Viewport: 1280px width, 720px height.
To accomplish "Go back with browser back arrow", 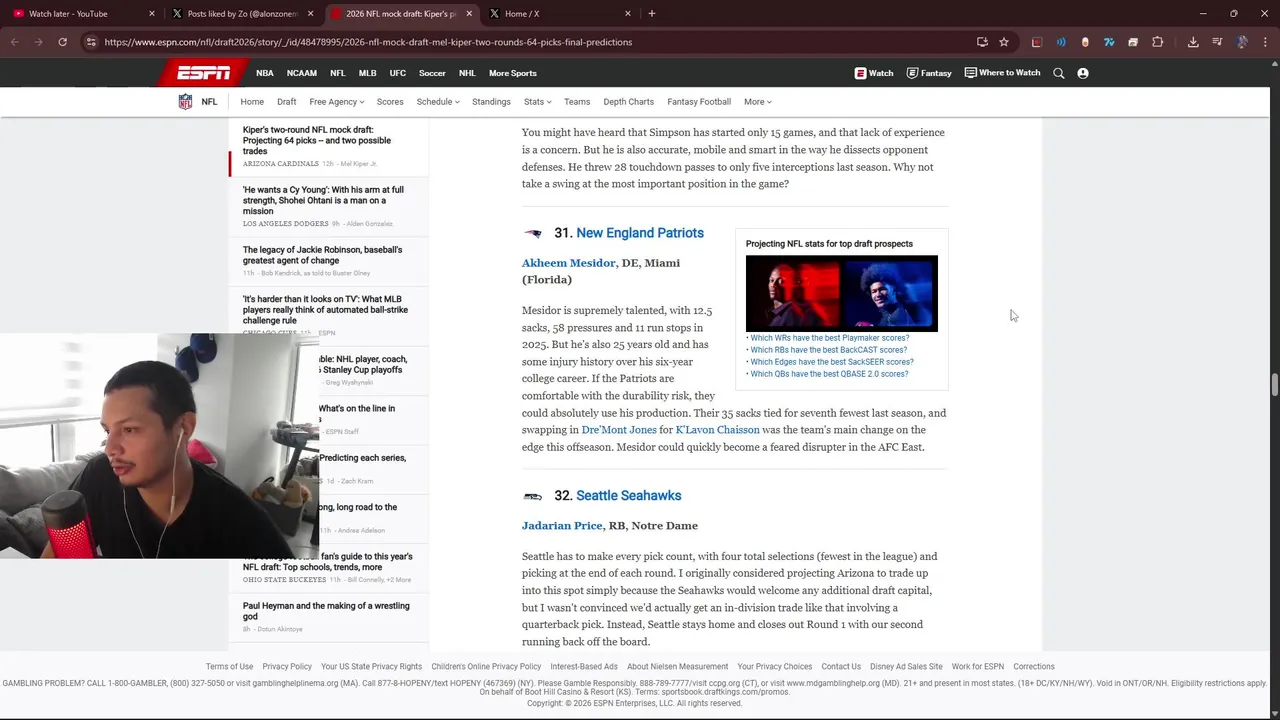I will [14, 42].
